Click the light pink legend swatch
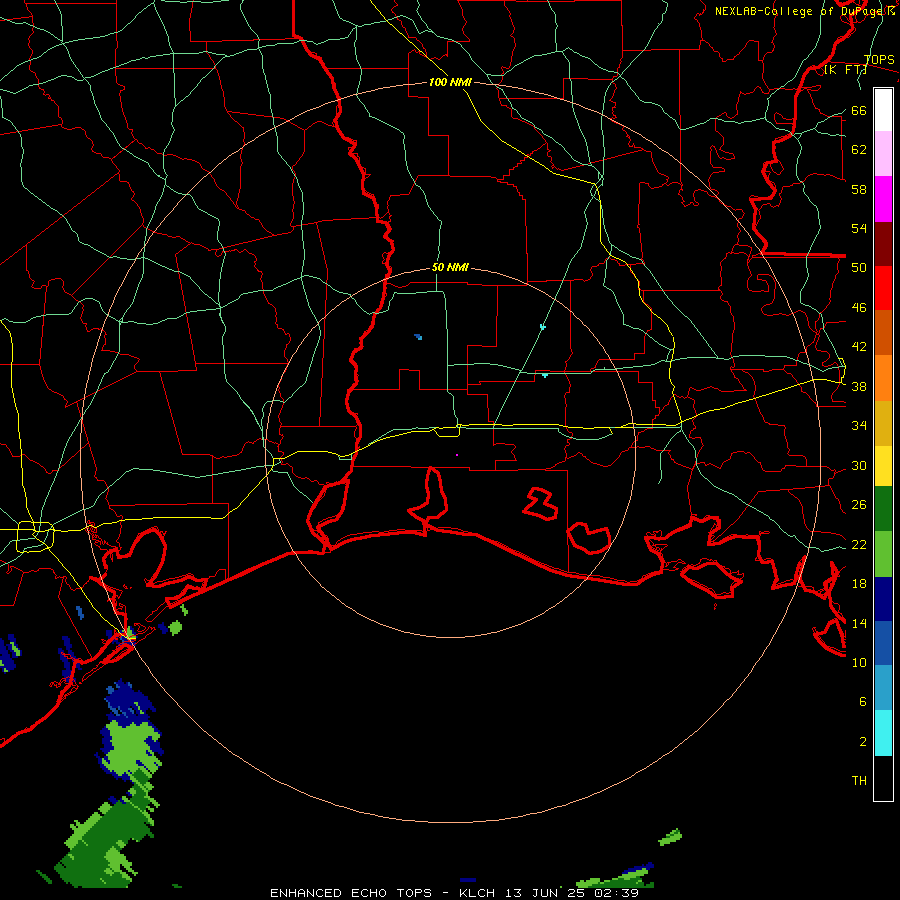Screen dimensions: 900x900 click(883, 153)
